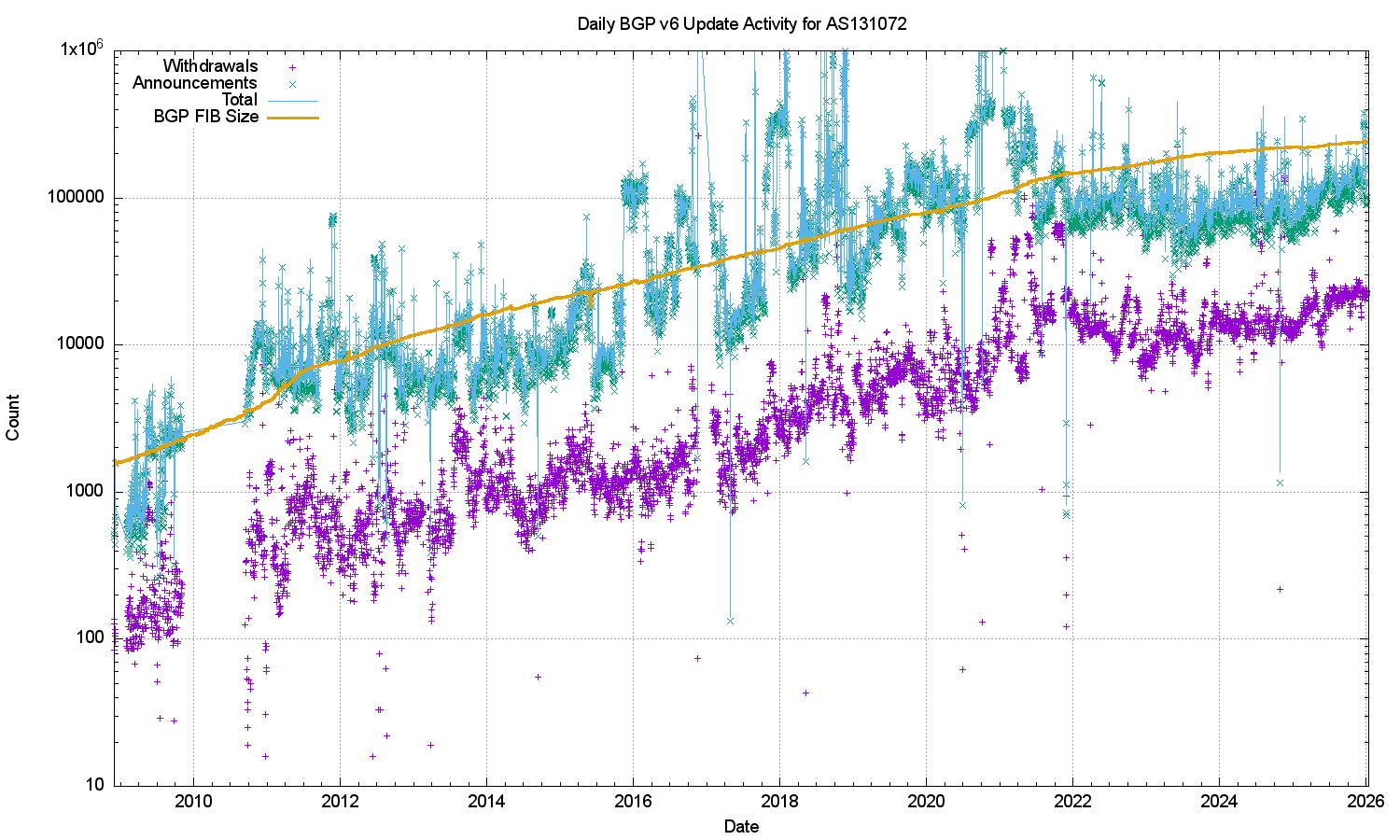
Task: Select the BGP FIB Size legend label
Action: [x=205, y=117]
